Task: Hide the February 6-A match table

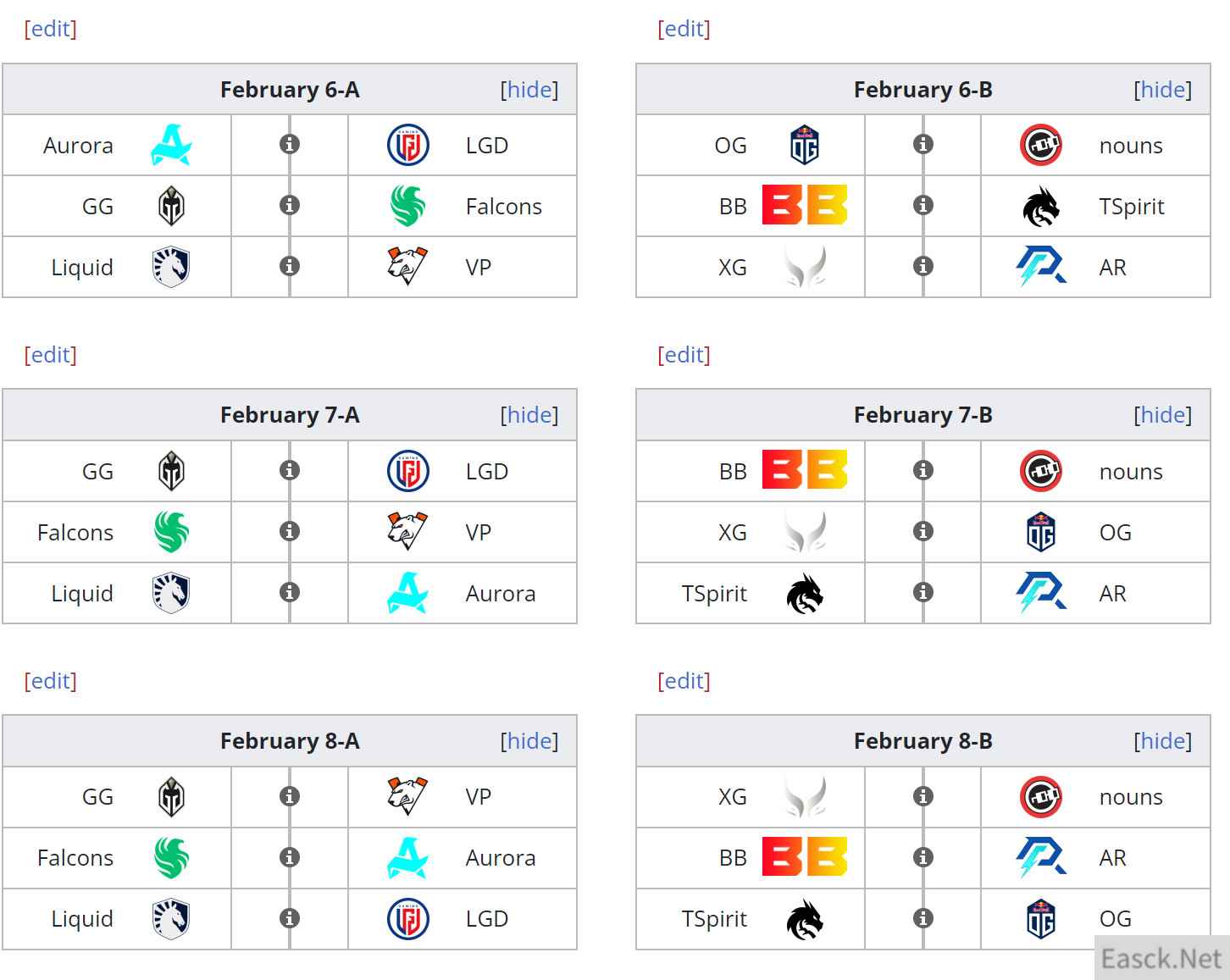Action: (529, 90)
